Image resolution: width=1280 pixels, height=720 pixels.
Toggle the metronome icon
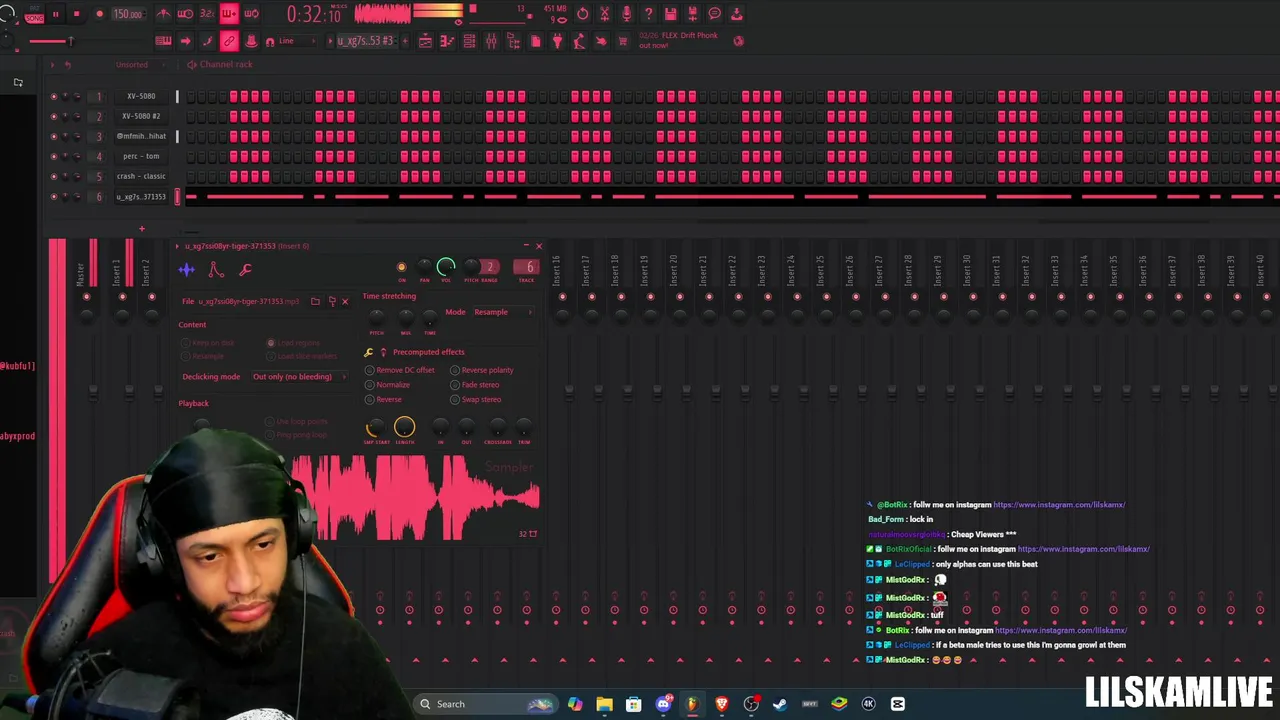163,14
